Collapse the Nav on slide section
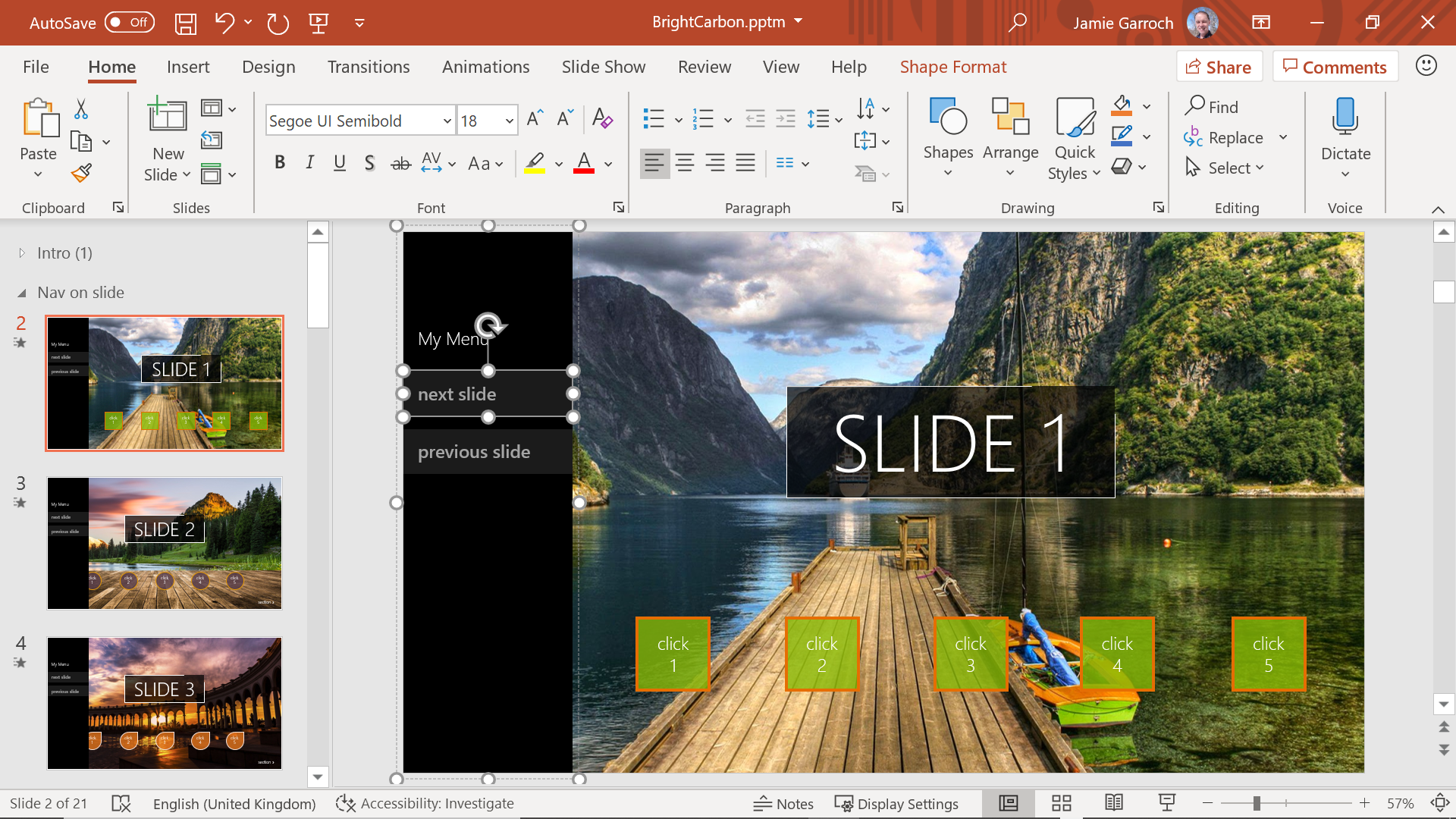The image size is (1456, 819). click(21, 292)
